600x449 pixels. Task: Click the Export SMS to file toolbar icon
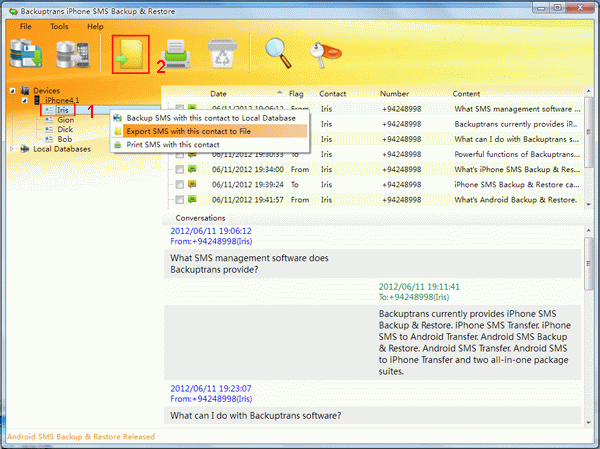pyautogui.click(x=130, y=54)
